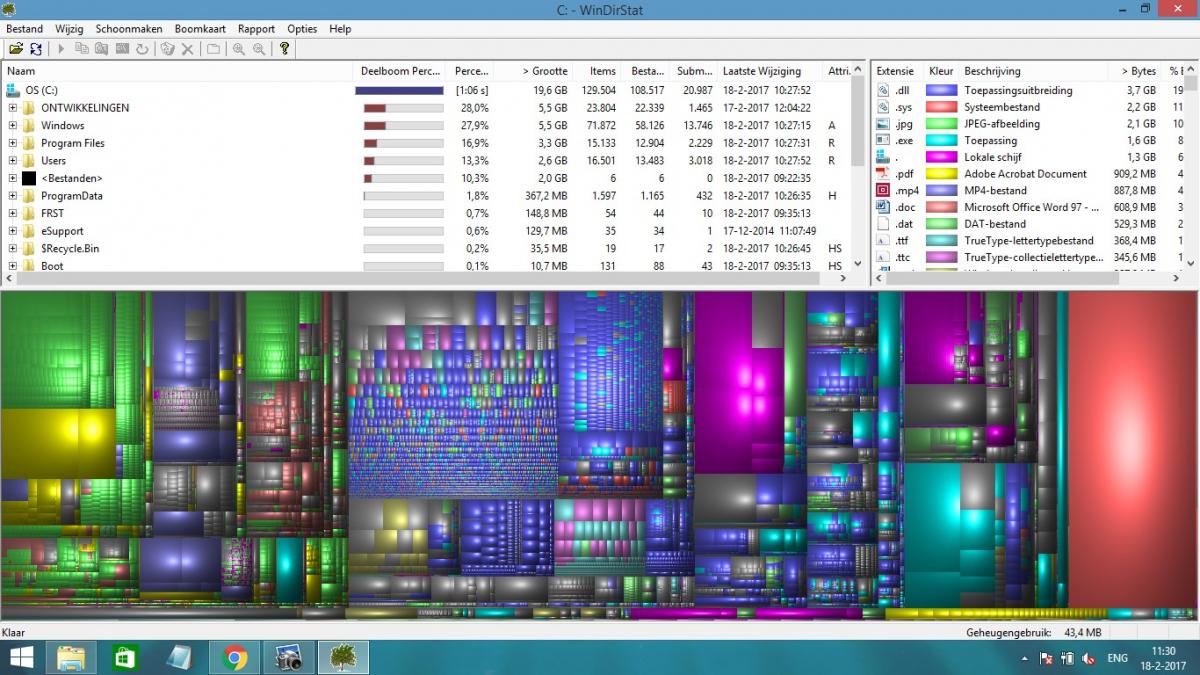Image resolution: width=1200 pixels, height=675 pixels.
Task: Click the Help question mark toolbar icon
Action: pyautogui.click(x=284, y=48)
